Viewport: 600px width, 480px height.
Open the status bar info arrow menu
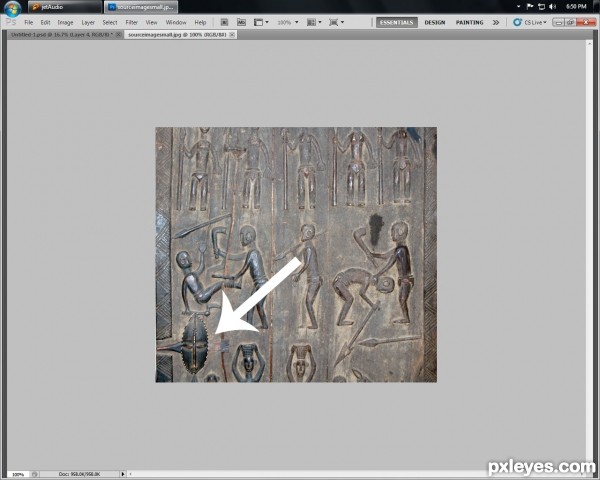pyautogui.click(x=122, y=474)
